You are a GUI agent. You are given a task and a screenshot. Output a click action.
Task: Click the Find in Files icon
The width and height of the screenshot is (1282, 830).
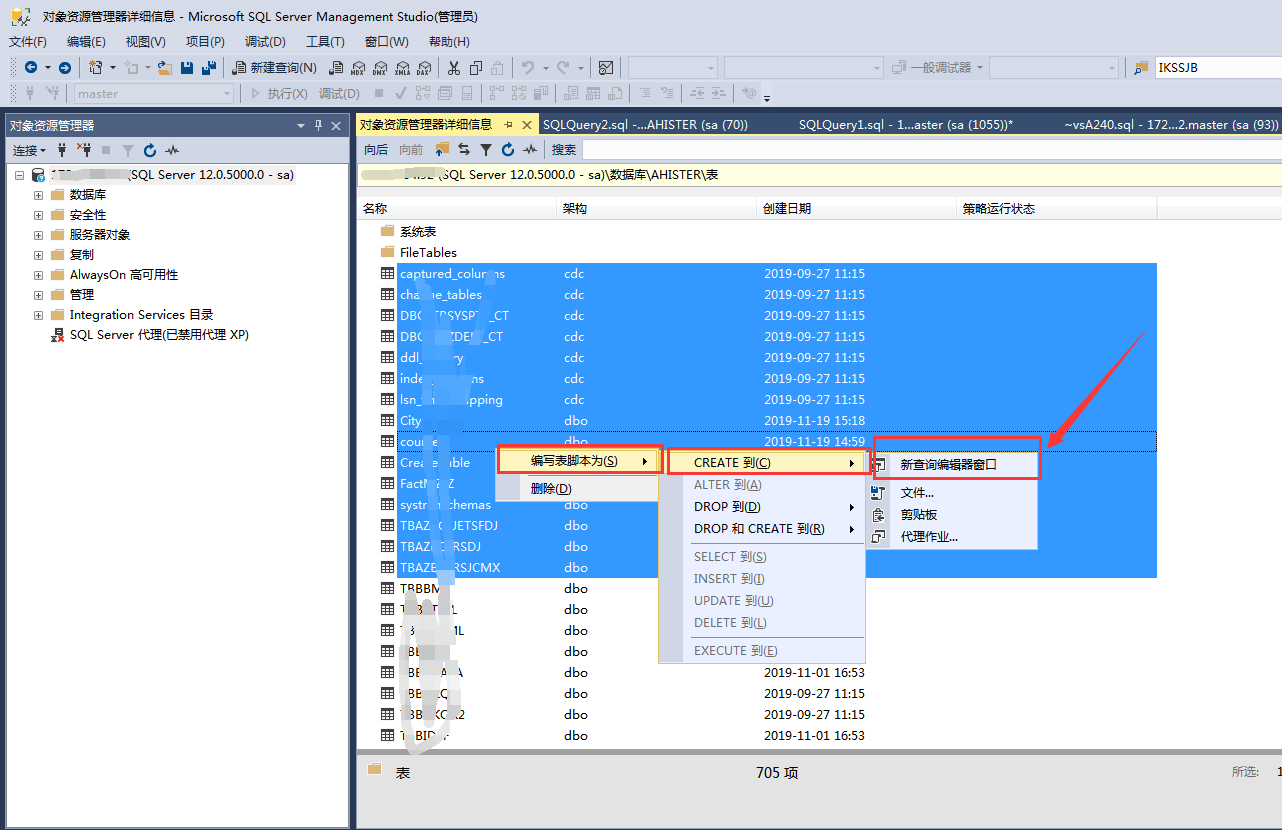pos(1141,68)
